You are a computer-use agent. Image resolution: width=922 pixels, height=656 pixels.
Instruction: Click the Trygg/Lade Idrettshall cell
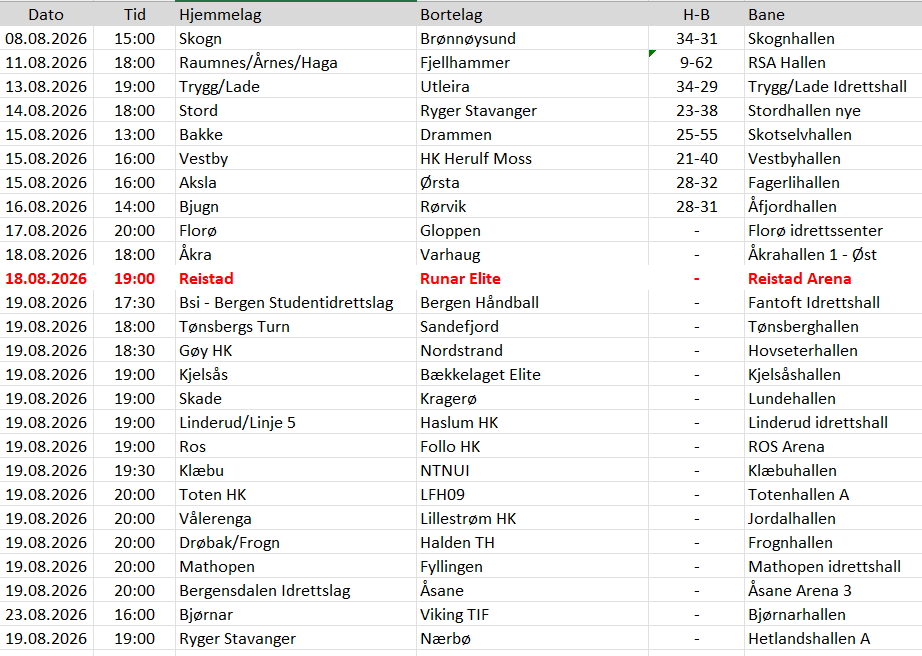[x=833, y=86]
